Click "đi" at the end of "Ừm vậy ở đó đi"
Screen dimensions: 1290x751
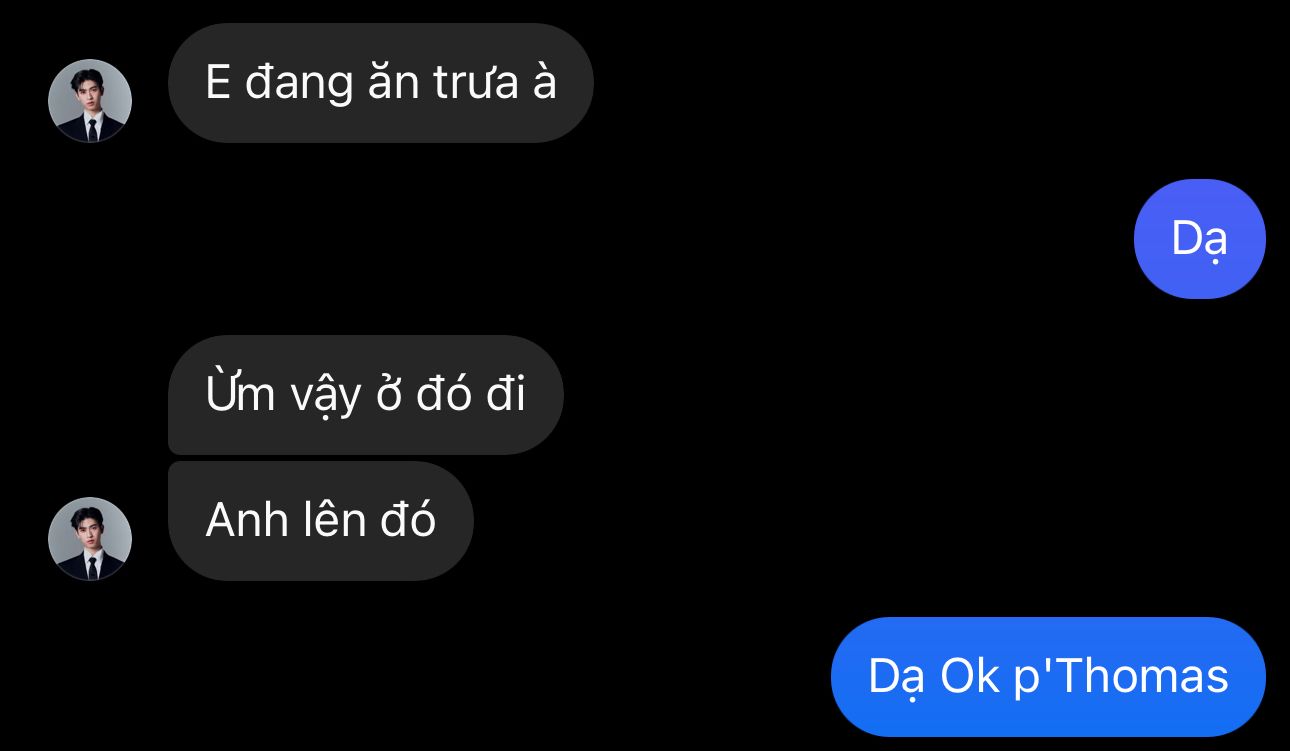tap(506, 393)
